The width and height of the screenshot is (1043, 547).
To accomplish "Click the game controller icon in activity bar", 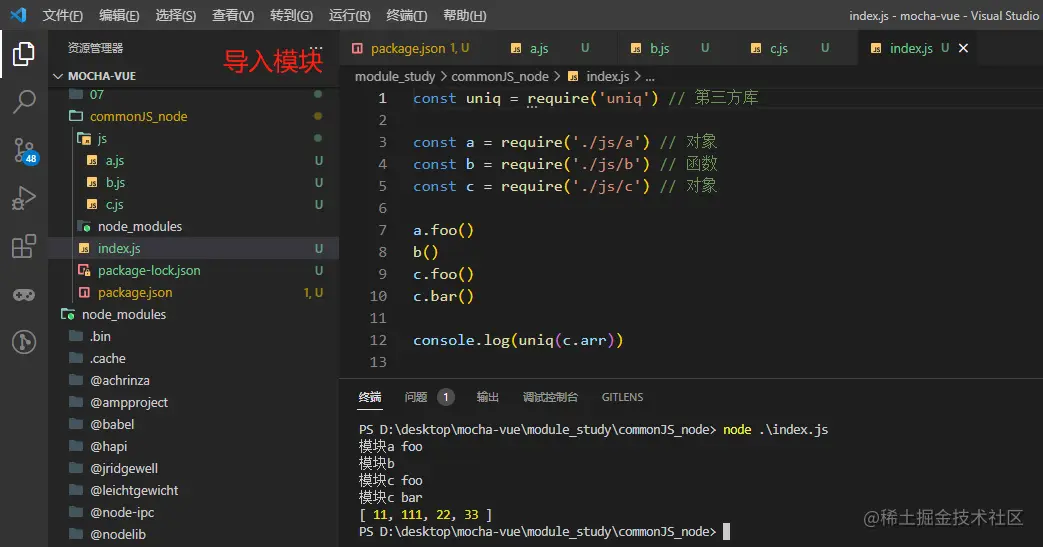I will (24, 294).
